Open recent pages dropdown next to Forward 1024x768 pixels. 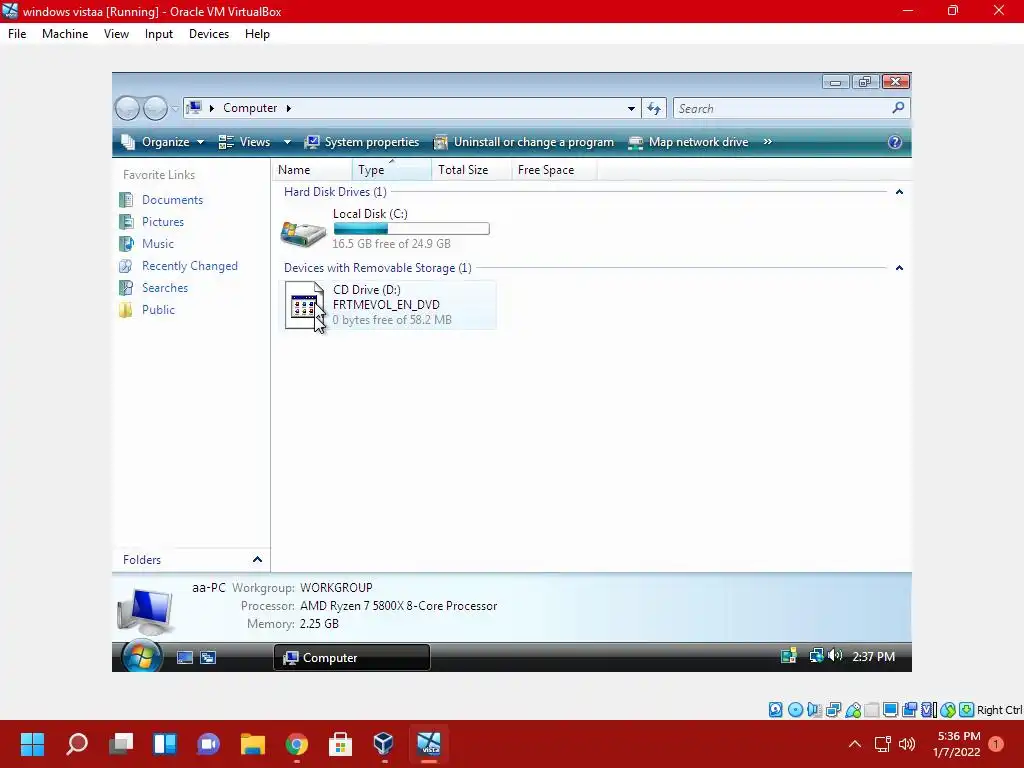pyautogui.click(x=175, y=108)
